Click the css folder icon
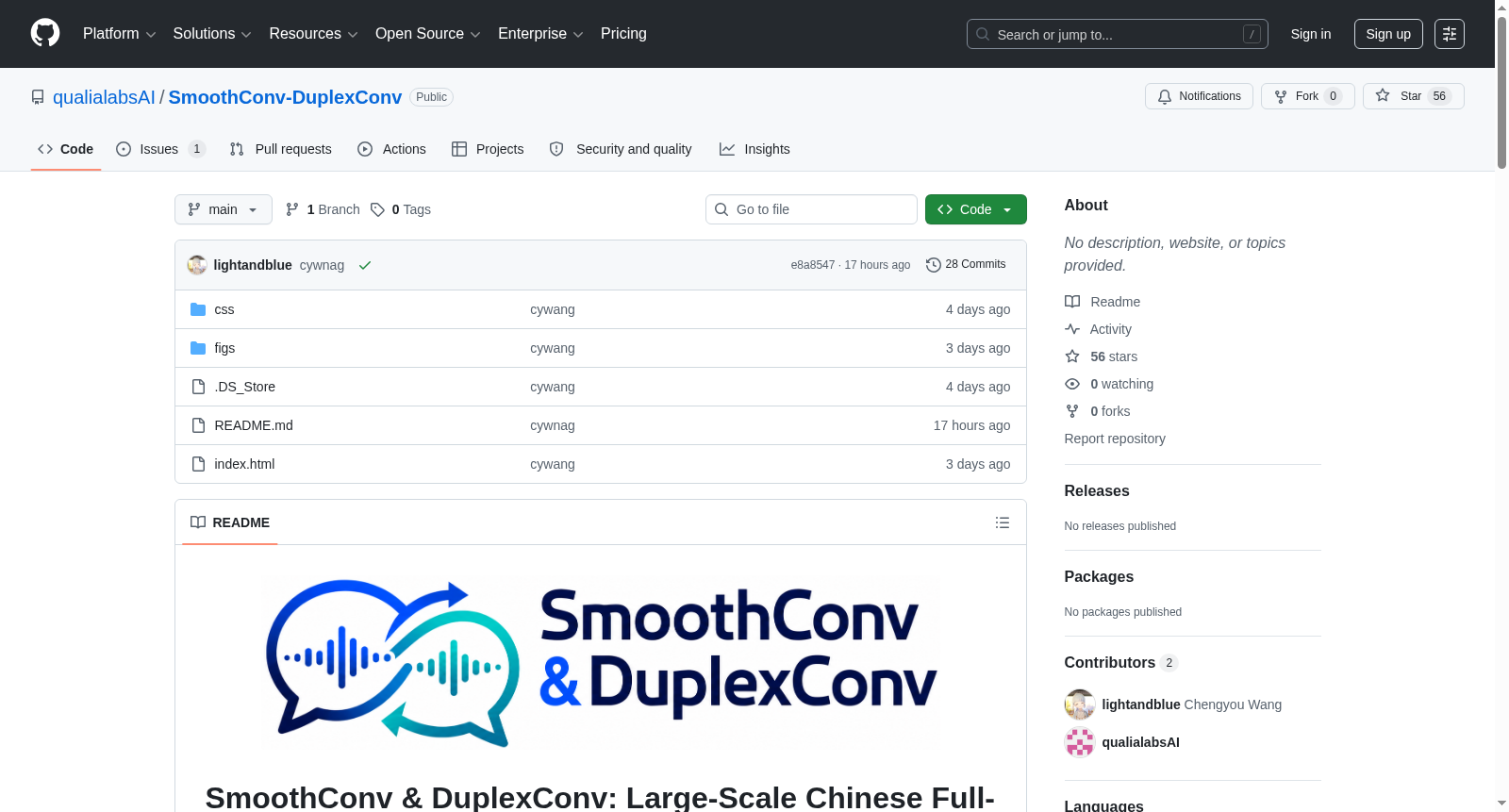The image size is (1509, 812). coord(198,309)
